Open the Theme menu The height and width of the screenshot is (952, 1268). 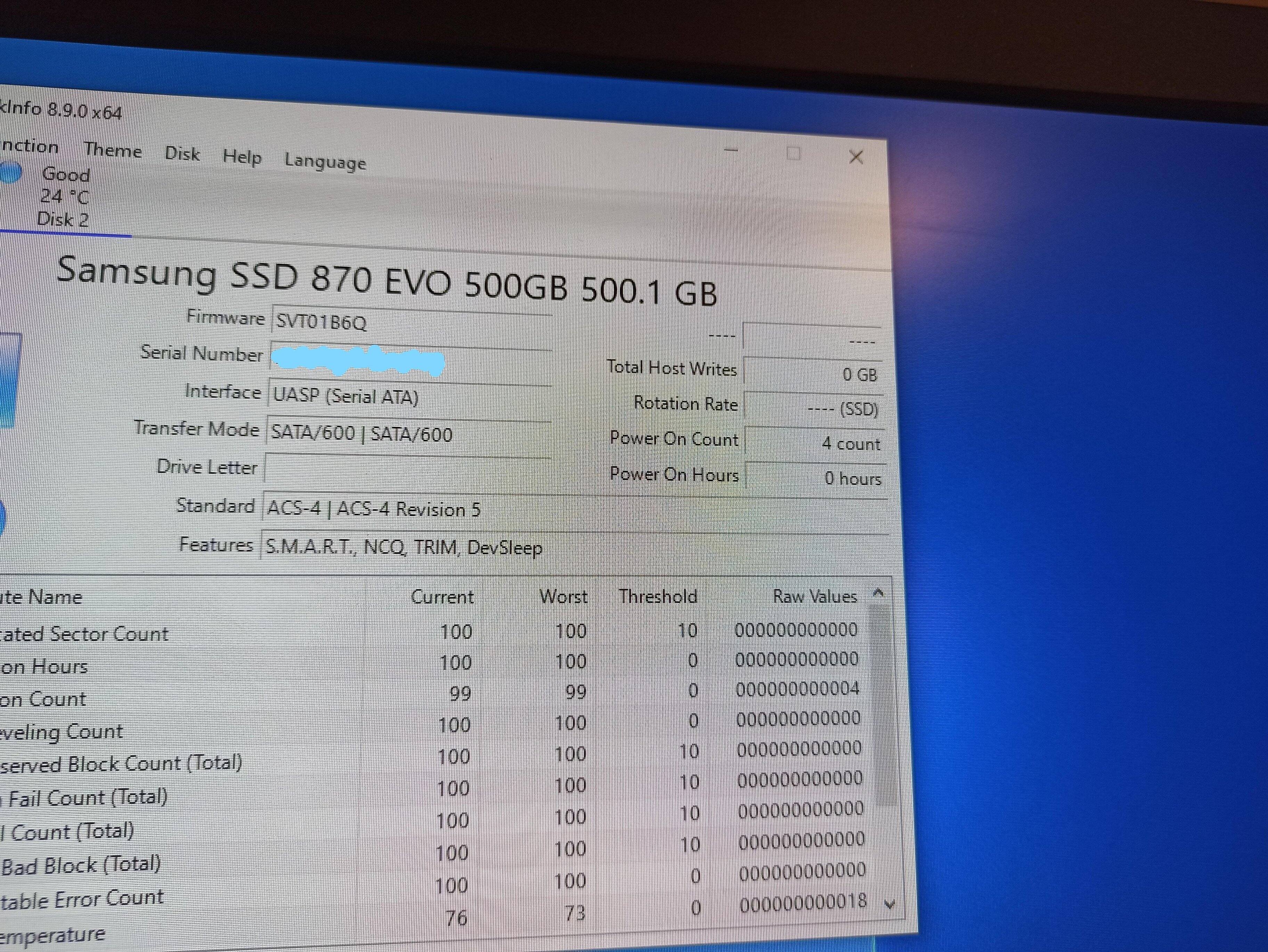click(x=113, y=151)
